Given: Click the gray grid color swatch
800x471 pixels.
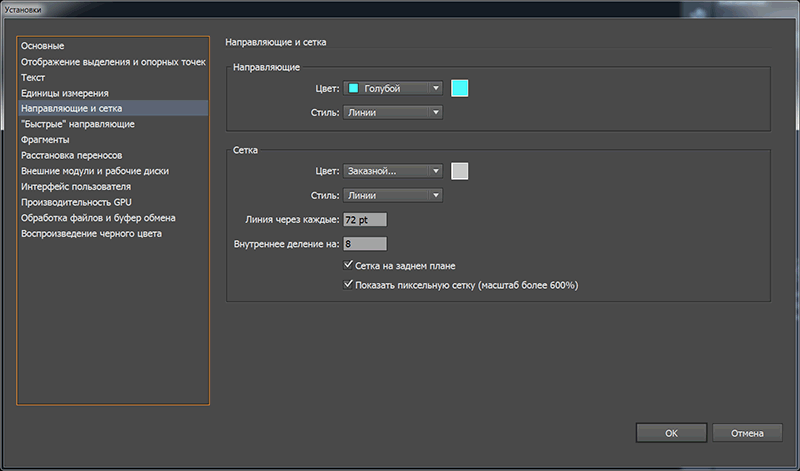Looking at the screenshot, I should point(460,171).
